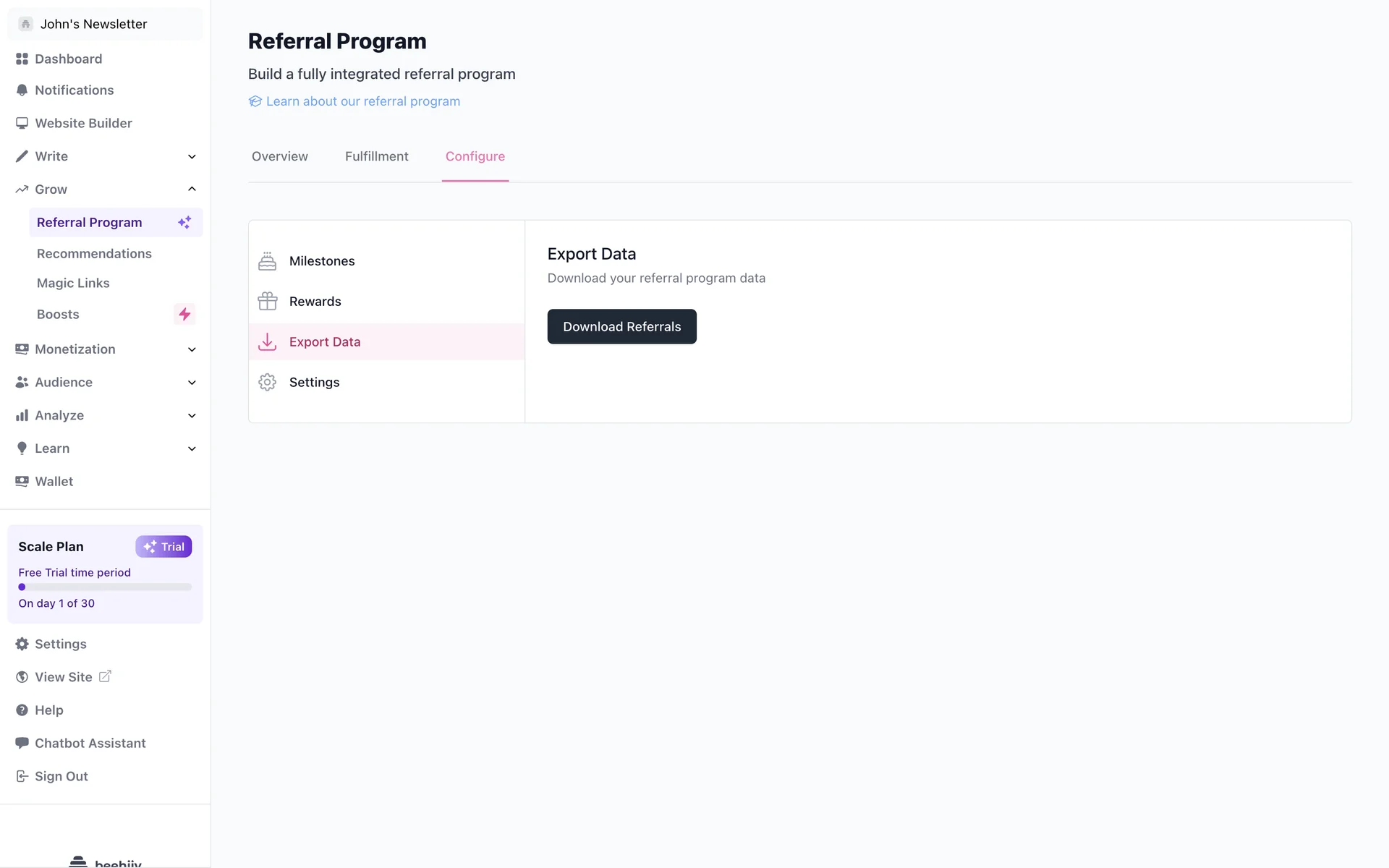1389x868 pixels.
Task: Click the Notifications bell icon
Action: pos(22,90)
